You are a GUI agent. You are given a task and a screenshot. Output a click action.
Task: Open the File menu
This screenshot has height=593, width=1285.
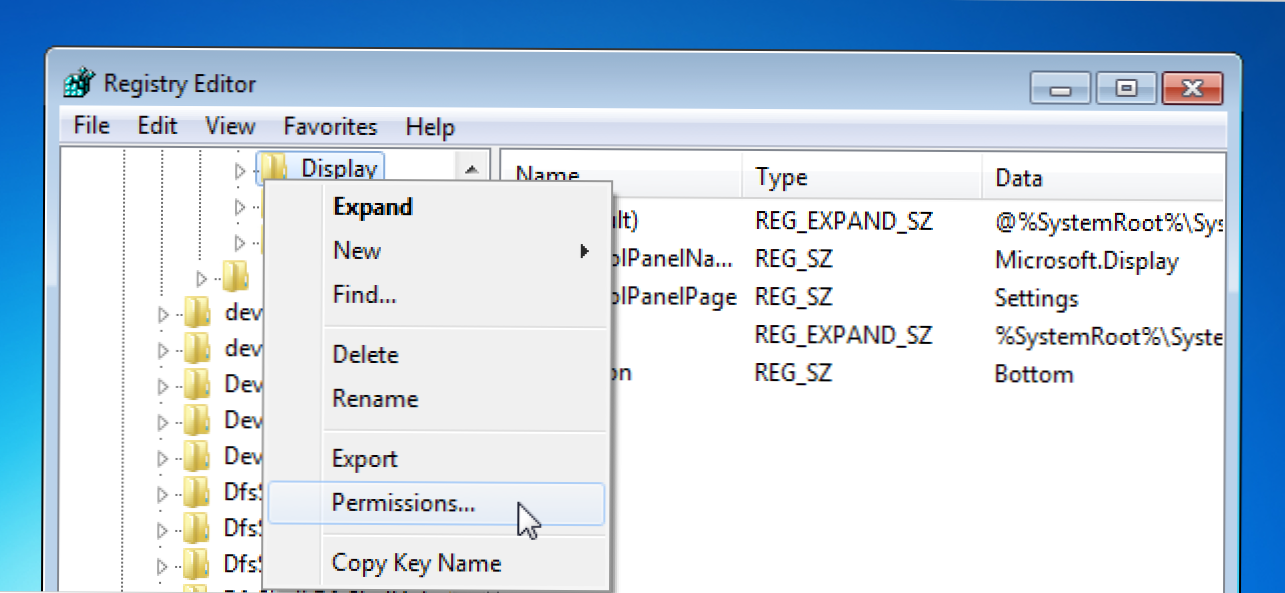pyautogui.click(x=92, y=126)
